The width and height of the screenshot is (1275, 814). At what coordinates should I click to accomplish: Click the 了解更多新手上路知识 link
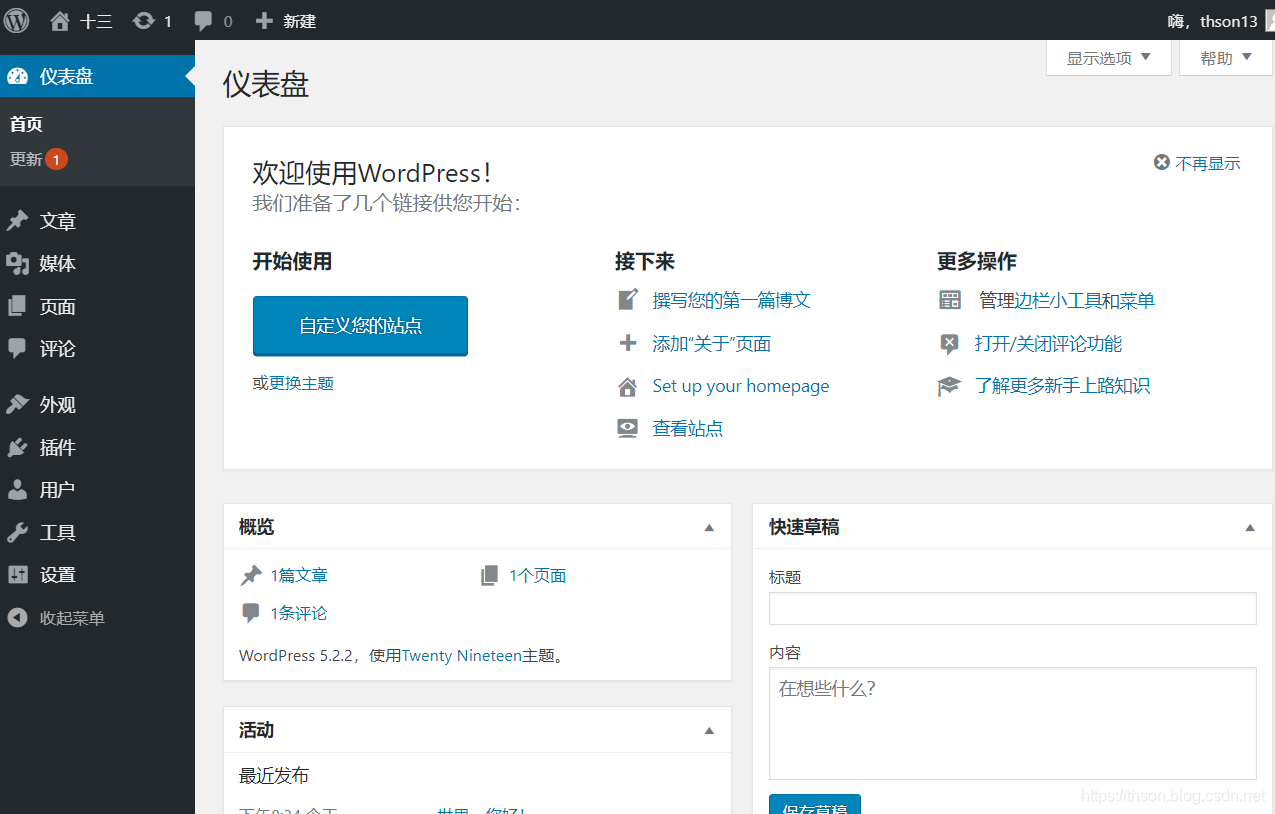coord(1062,386)
